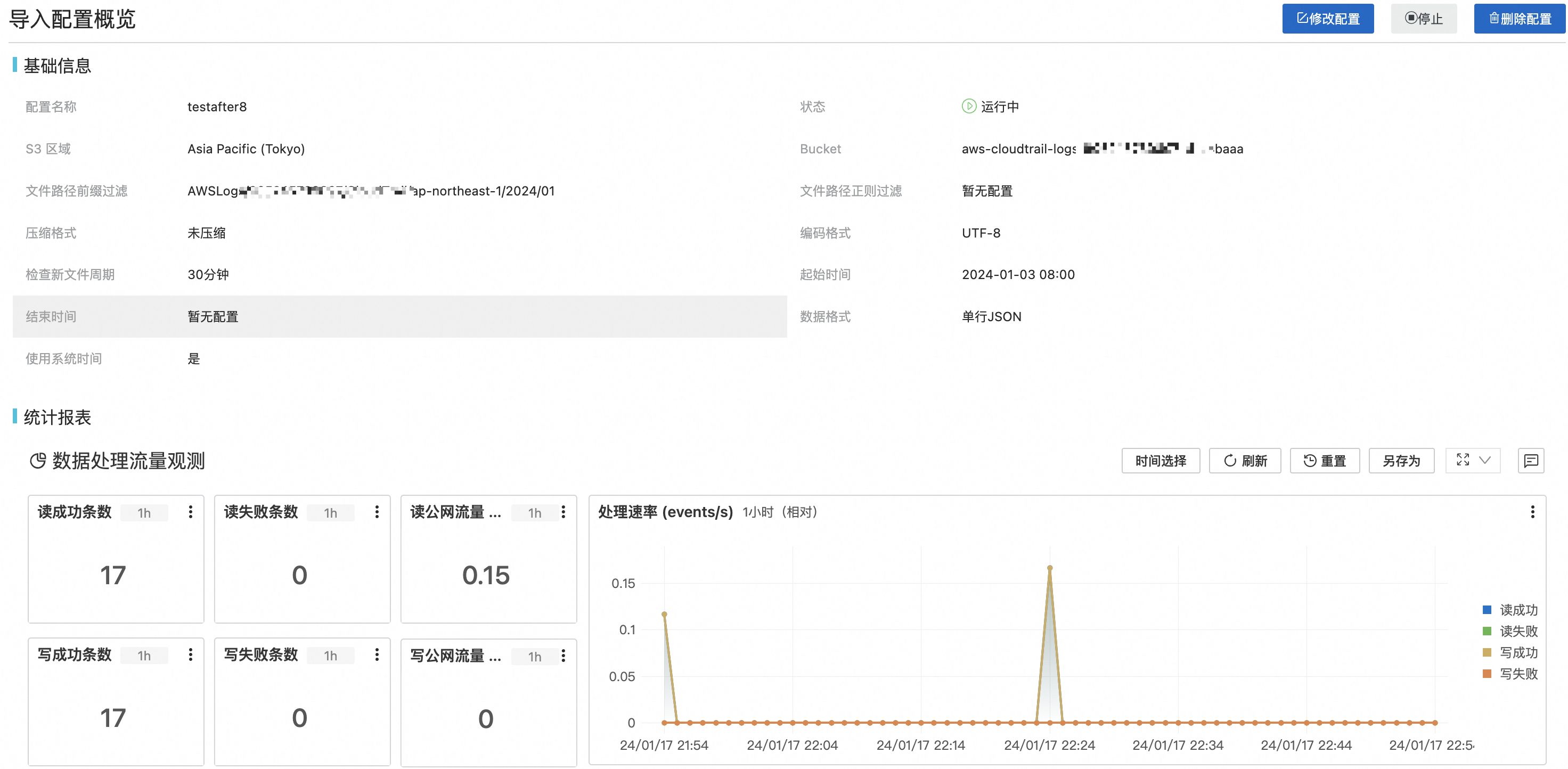
Task: Click the 文件路径正则过滤 value 暂无配置
Action: (987, 191)
